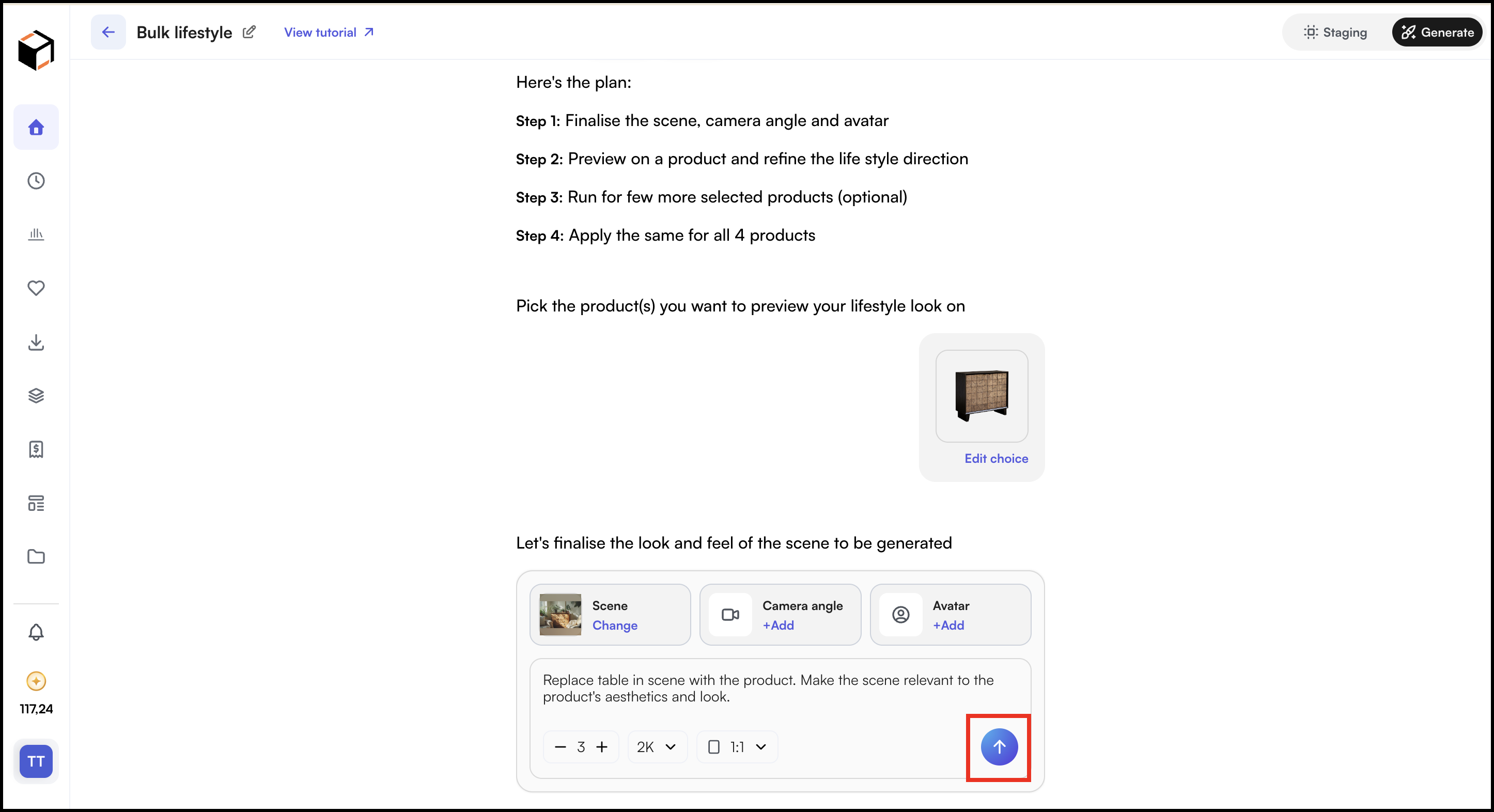Screen dimensions: 1494x812
Task: Increase image count with plus button
Action: click(602, 747)
